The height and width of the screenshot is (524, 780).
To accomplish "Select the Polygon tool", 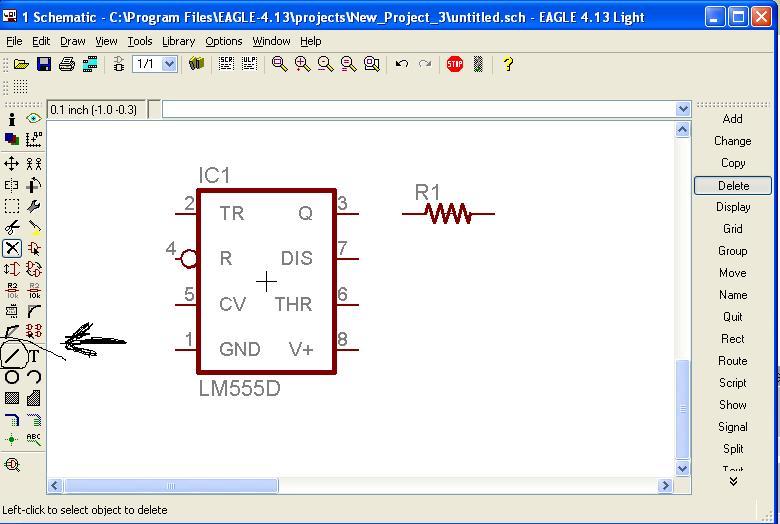I will 34,398.
